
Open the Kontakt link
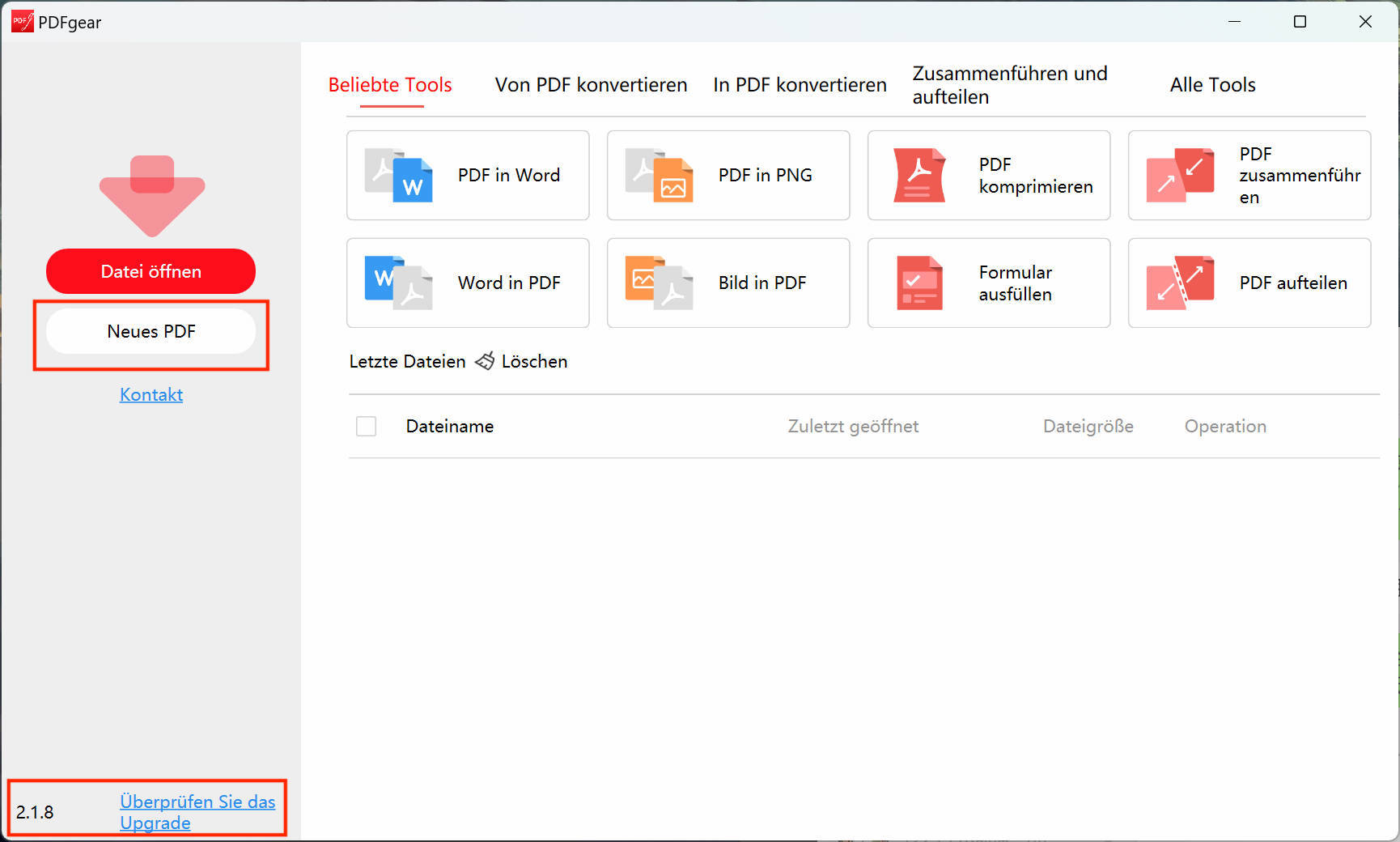(151, 394)
